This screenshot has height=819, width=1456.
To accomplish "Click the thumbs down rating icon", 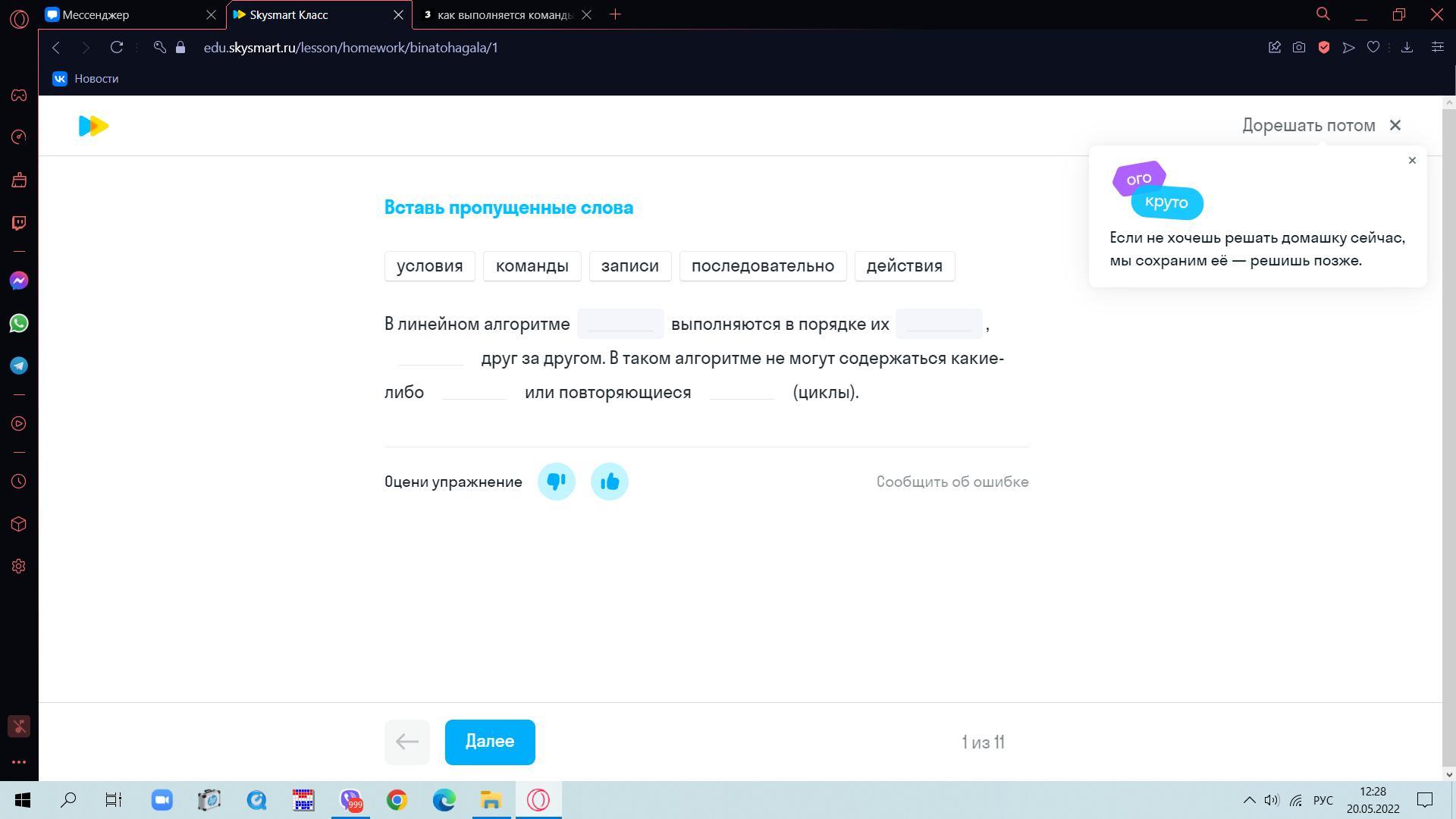I will click(556, 482).
